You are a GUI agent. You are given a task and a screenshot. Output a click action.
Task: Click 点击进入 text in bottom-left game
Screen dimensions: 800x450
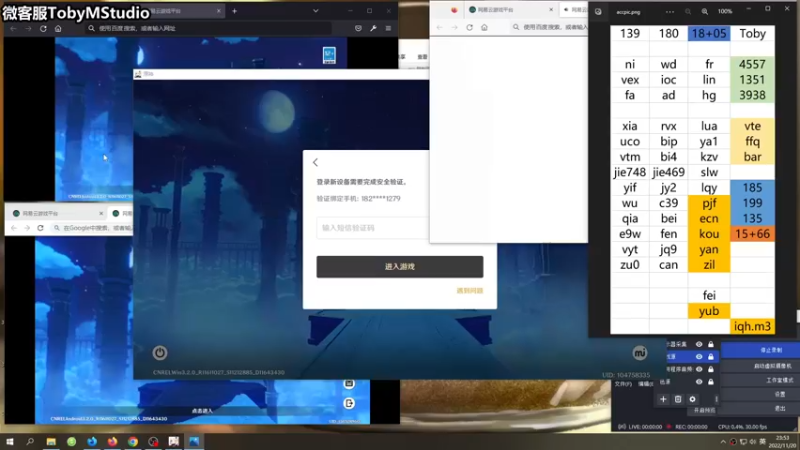coord(202,411)
